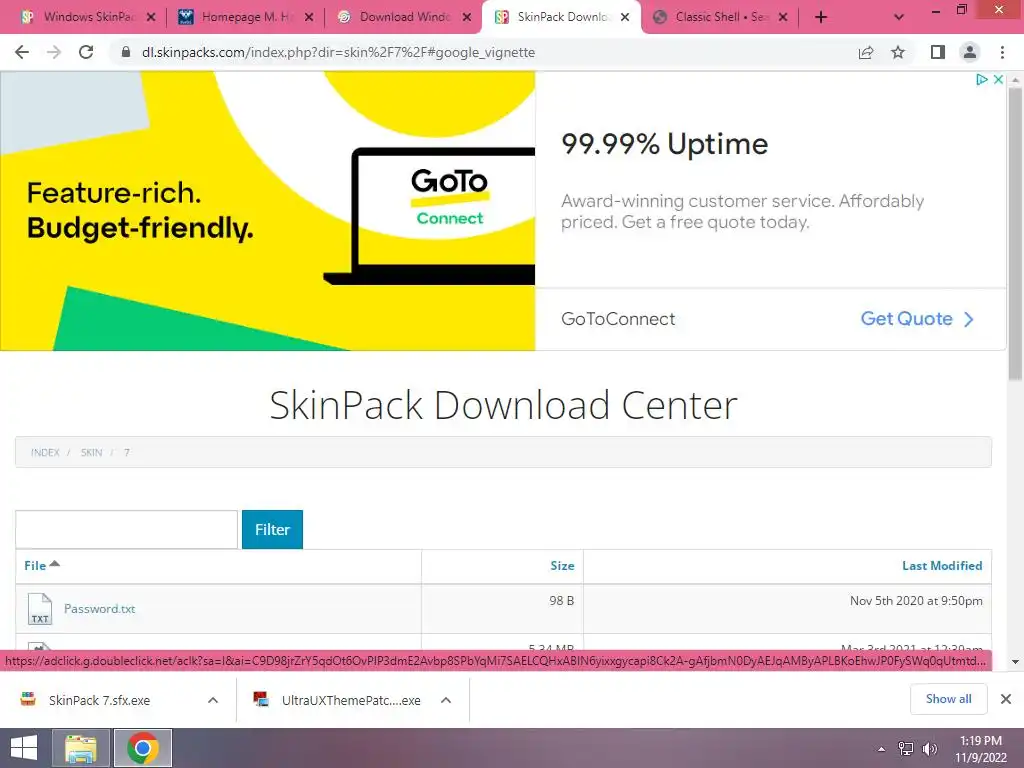Click the Filter button
The image size is (1024, 768).
(x=272, y=529)
